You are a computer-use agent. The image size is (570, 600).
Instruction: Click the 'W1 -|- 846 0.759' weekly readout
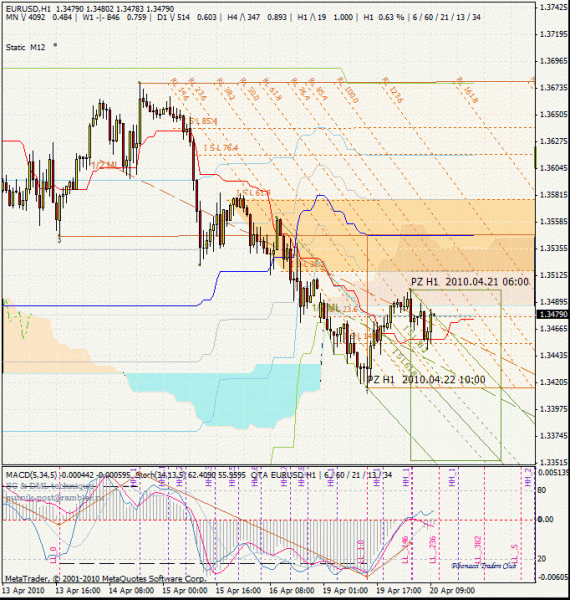[x=113, y=17]
